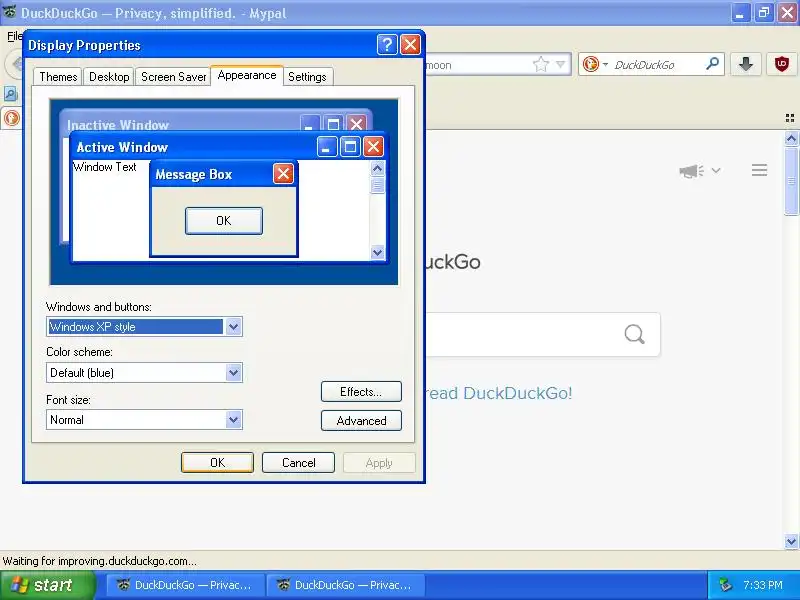Click the browser page scrollbar thumb
This screenshot has height=600, width=800.
791,181
